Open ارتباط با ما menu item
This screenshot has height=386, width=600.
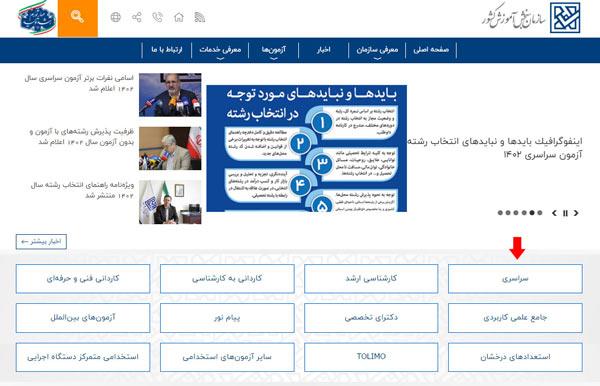[x=167, y=50]
